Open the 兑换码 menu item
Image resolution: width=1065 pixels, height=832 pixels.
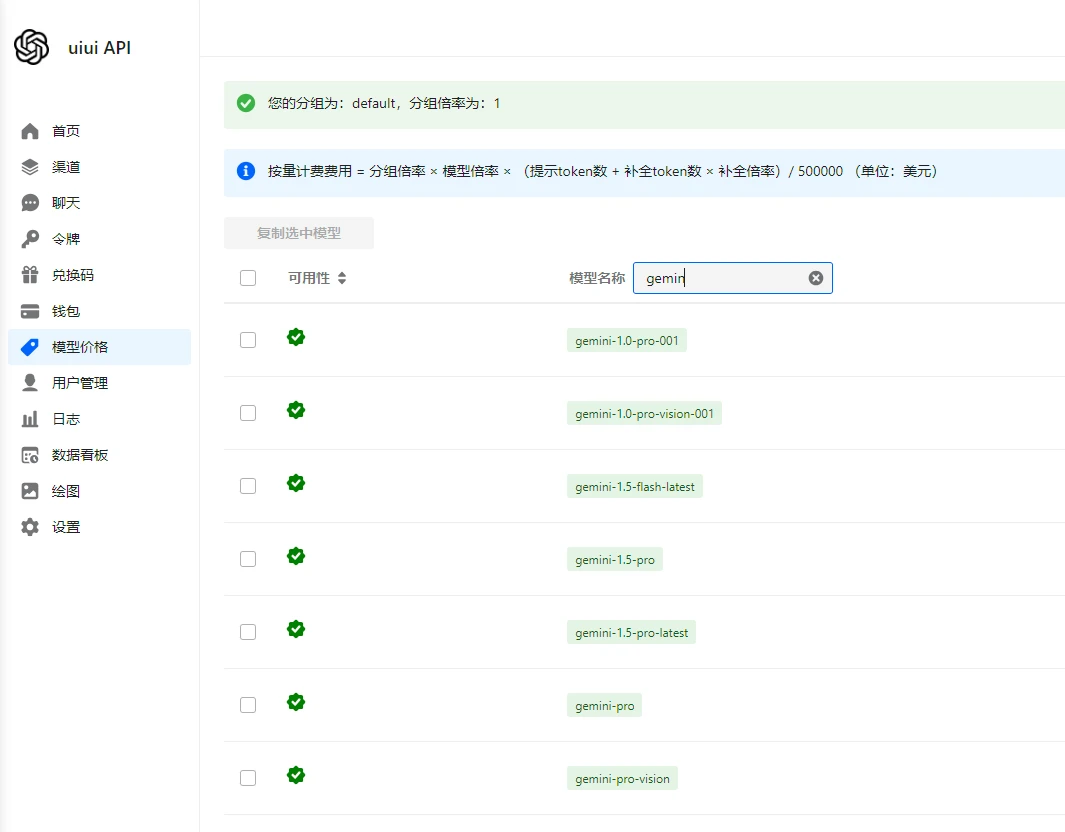click(99, 275)
